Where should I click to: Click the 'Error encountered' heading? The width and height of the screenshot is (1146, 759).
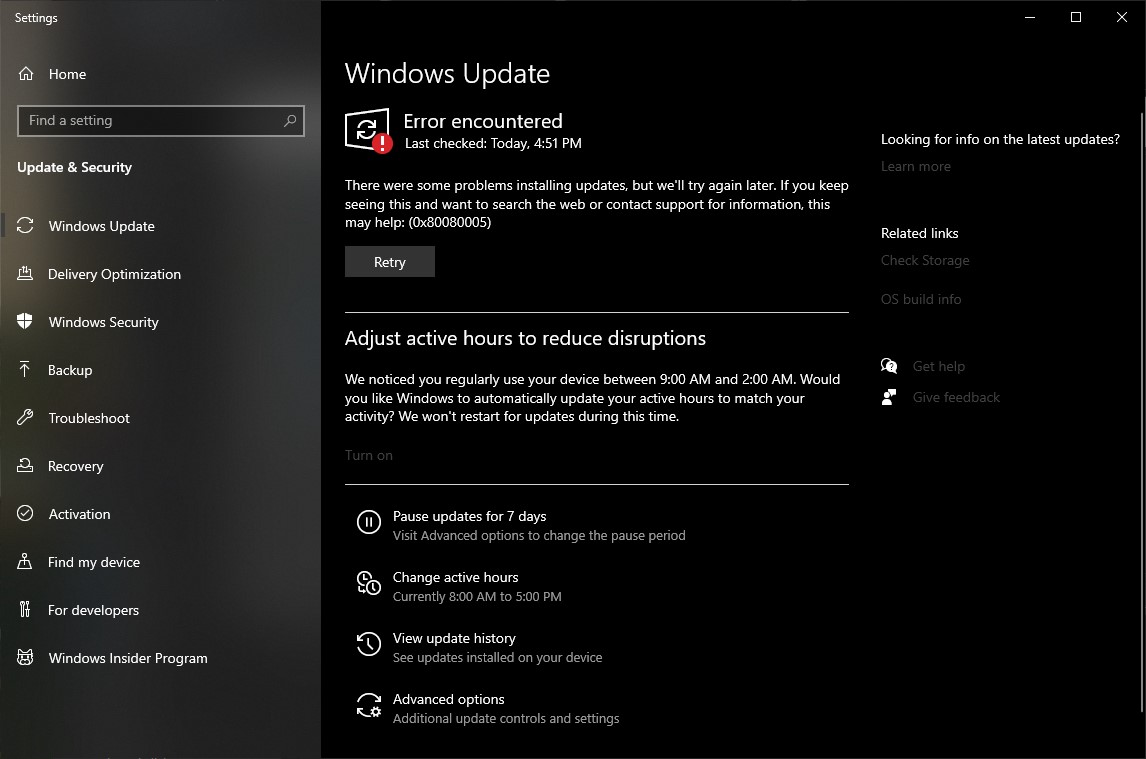point(483,121)
